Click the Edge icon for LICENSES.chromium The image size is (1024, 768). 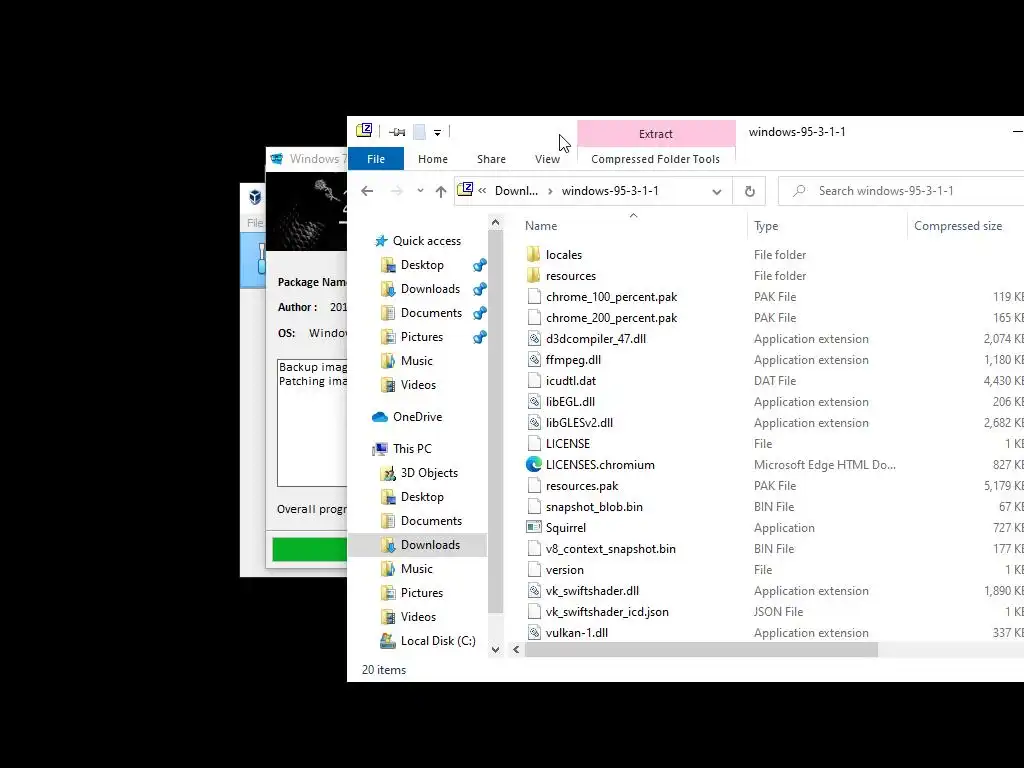(534, 464)
